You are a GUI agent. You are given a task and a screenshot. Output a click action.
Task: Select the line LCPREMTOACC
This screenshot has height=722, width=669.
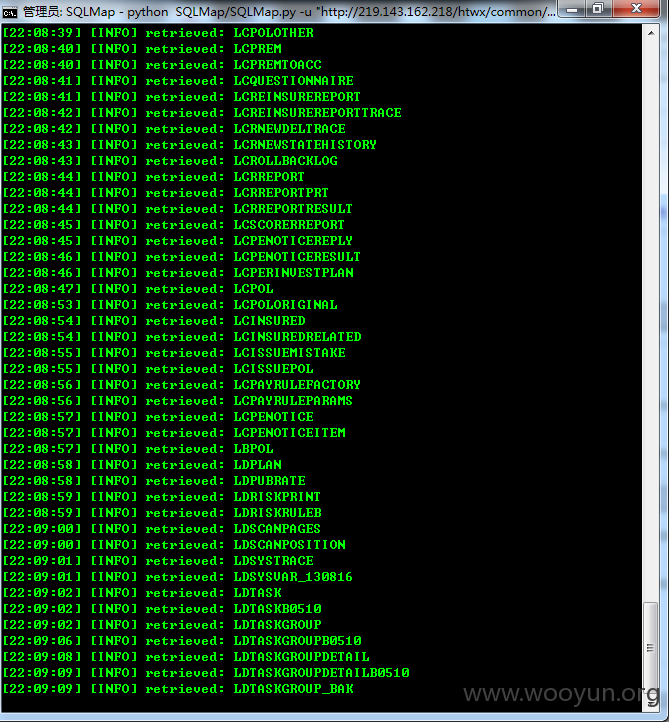[x=162, y=65]
